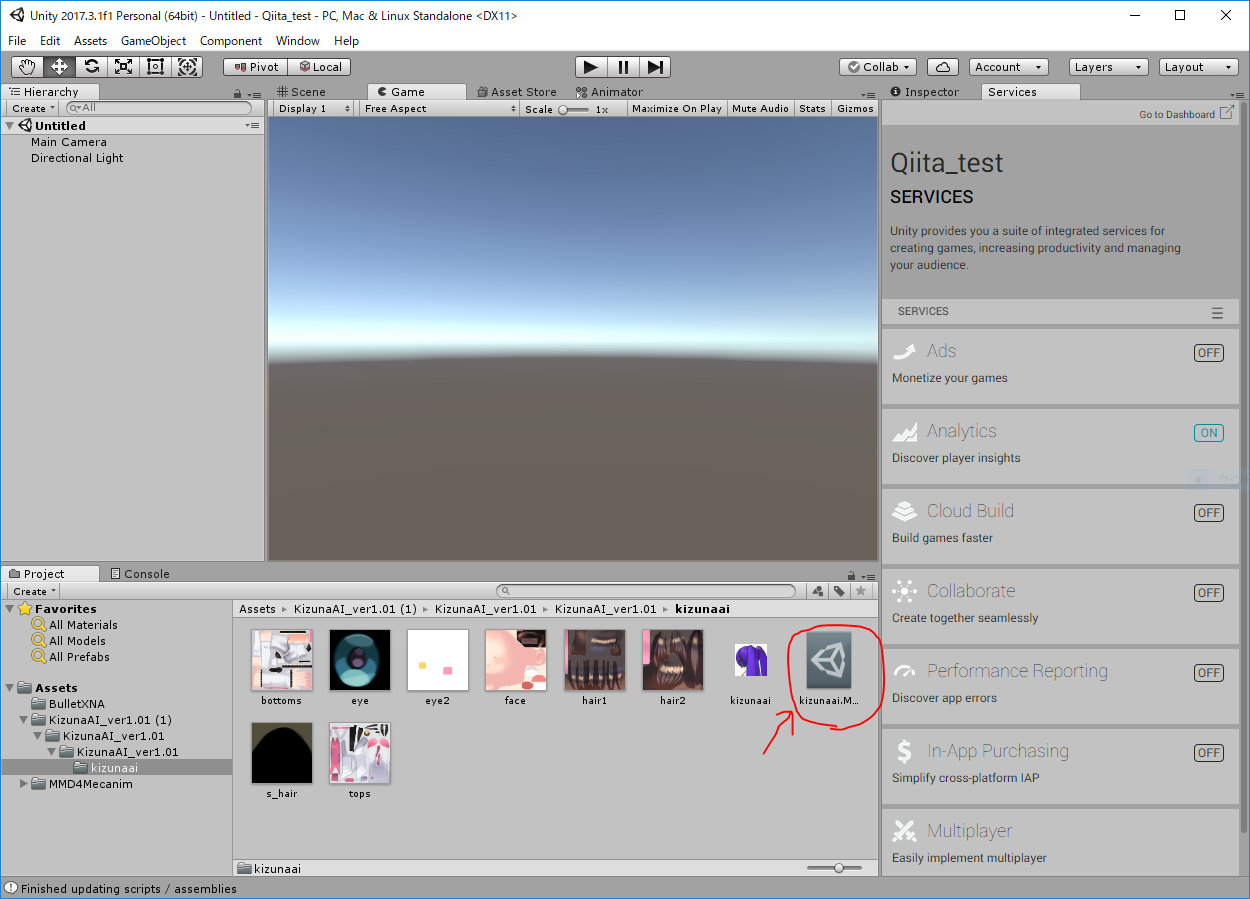Collapse the Untitled scene in Hierarchy
Screen dimensions: 1250x899
(10, 126)
